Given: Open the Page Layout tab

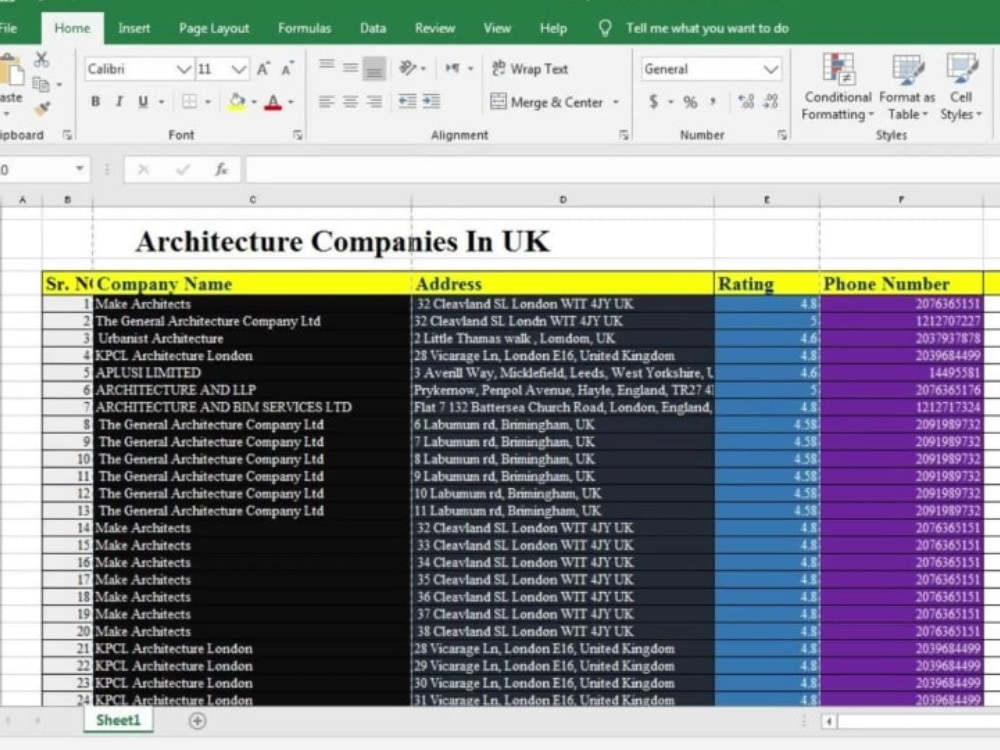Looking at the screenshot, I should 214,28.
